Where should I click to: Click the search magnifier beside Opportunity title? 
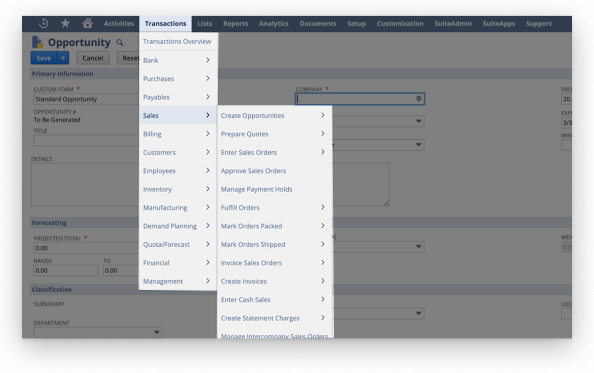120,42
